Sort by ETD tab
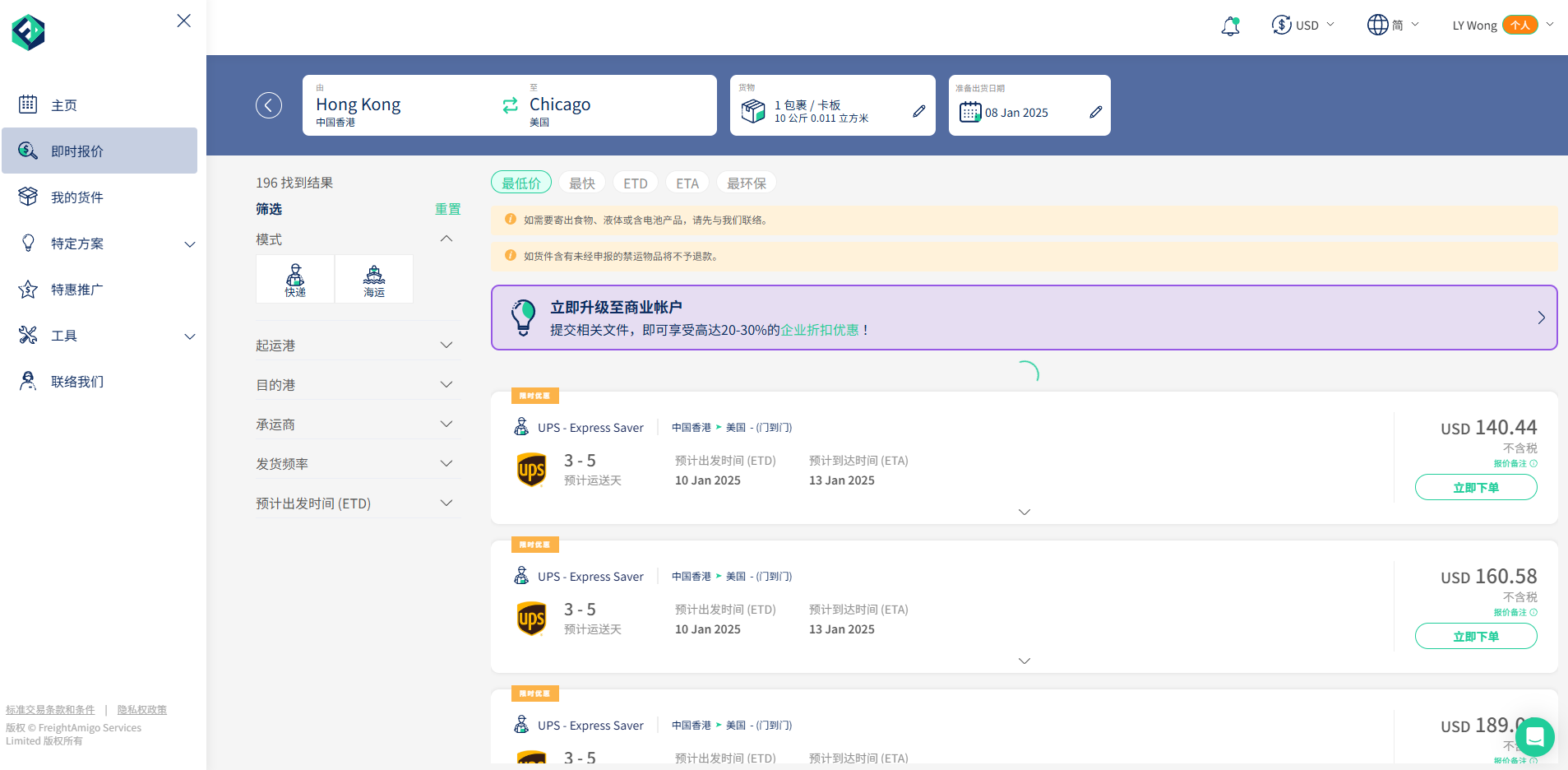Image resolution: width=1568 pixels, height=770 pixels. [x=636, y=183]
